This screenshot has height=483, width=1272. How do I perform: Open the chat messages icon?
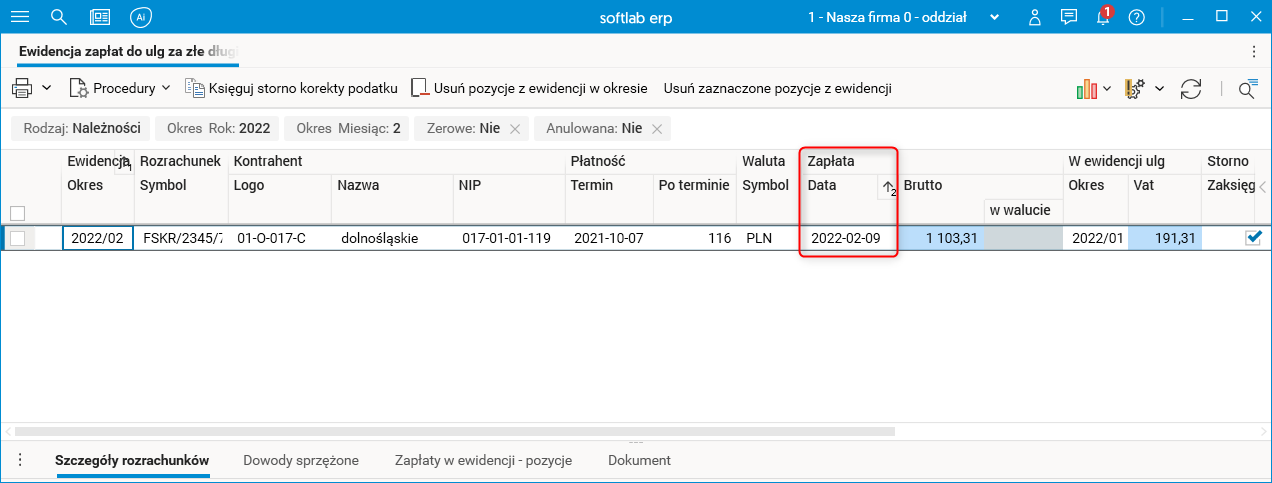pos(1069,17)
